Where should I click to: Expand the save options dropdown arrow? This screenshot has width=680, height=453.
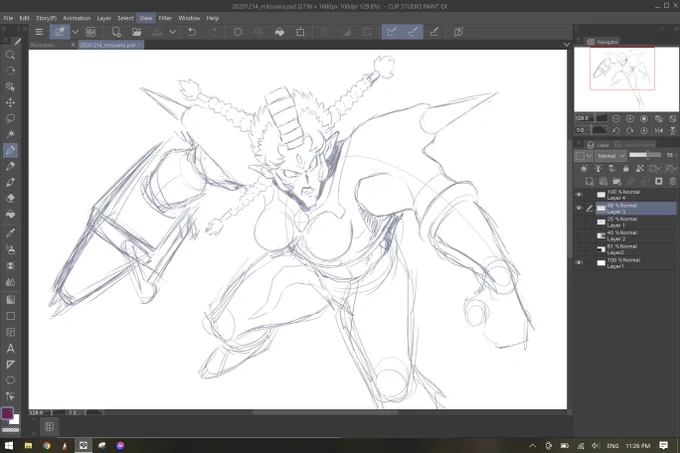(x=173, y=32)
